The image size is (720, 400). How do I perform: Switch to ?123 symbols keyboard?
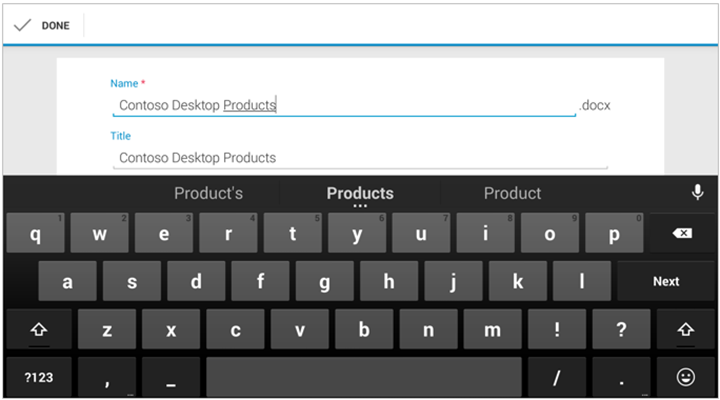pos(36,377)
